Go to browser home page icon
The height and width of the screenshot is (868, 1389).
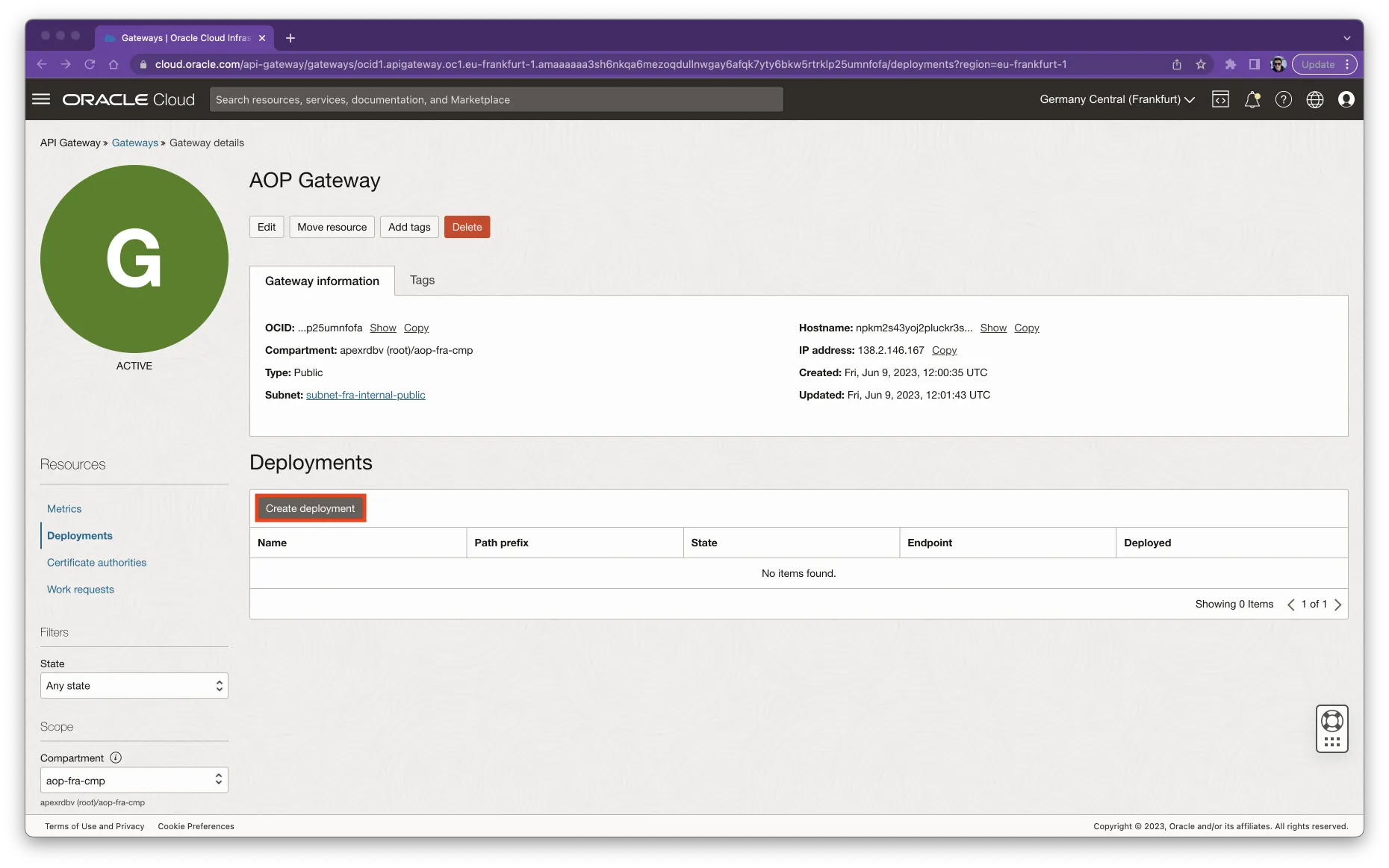114,64
